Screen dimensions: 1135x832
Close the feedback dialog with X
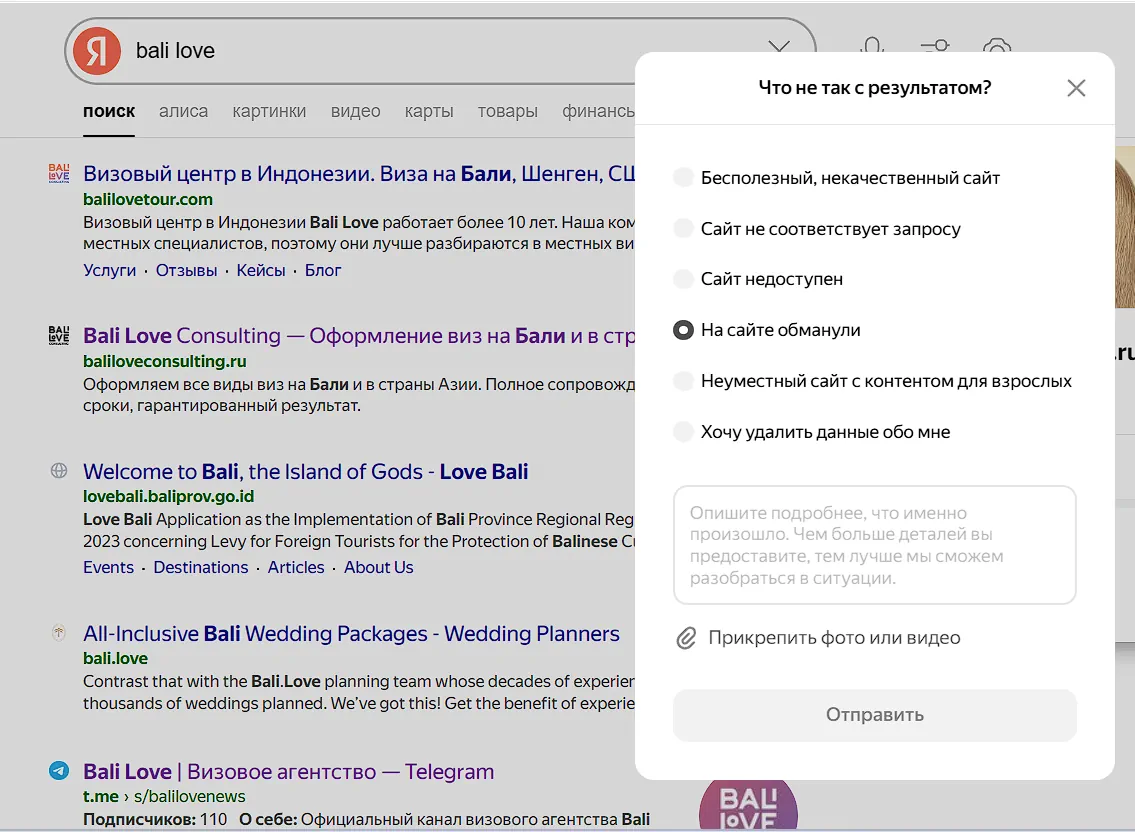point(1076,88)
